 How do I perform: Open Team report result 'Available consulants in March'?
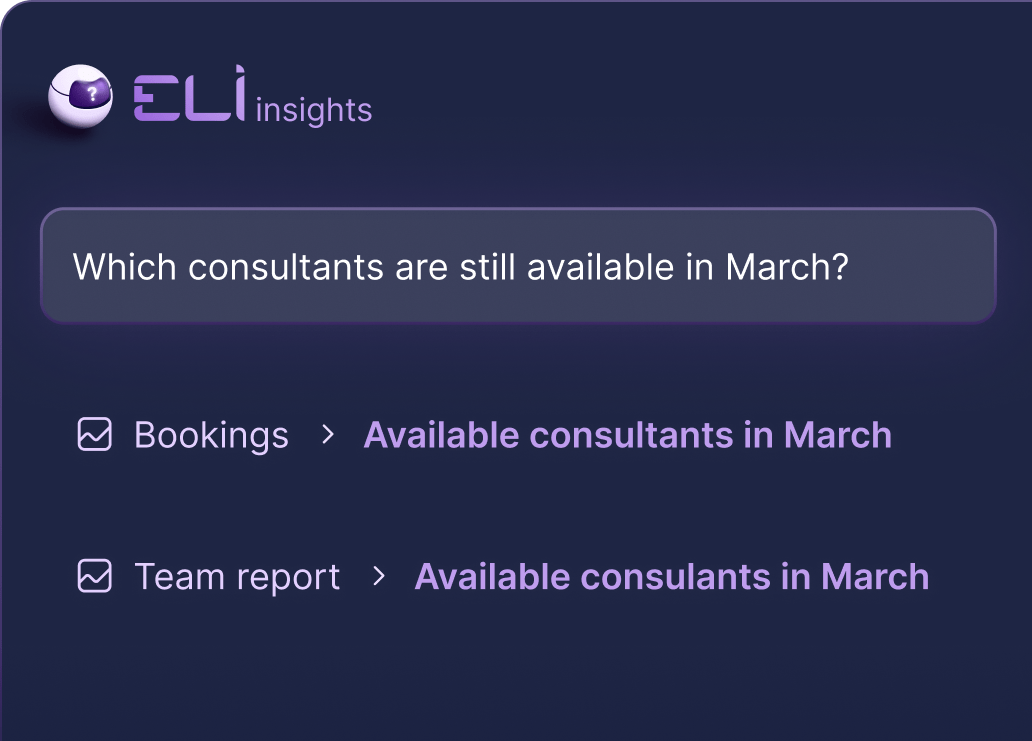(x=671, y=577)
